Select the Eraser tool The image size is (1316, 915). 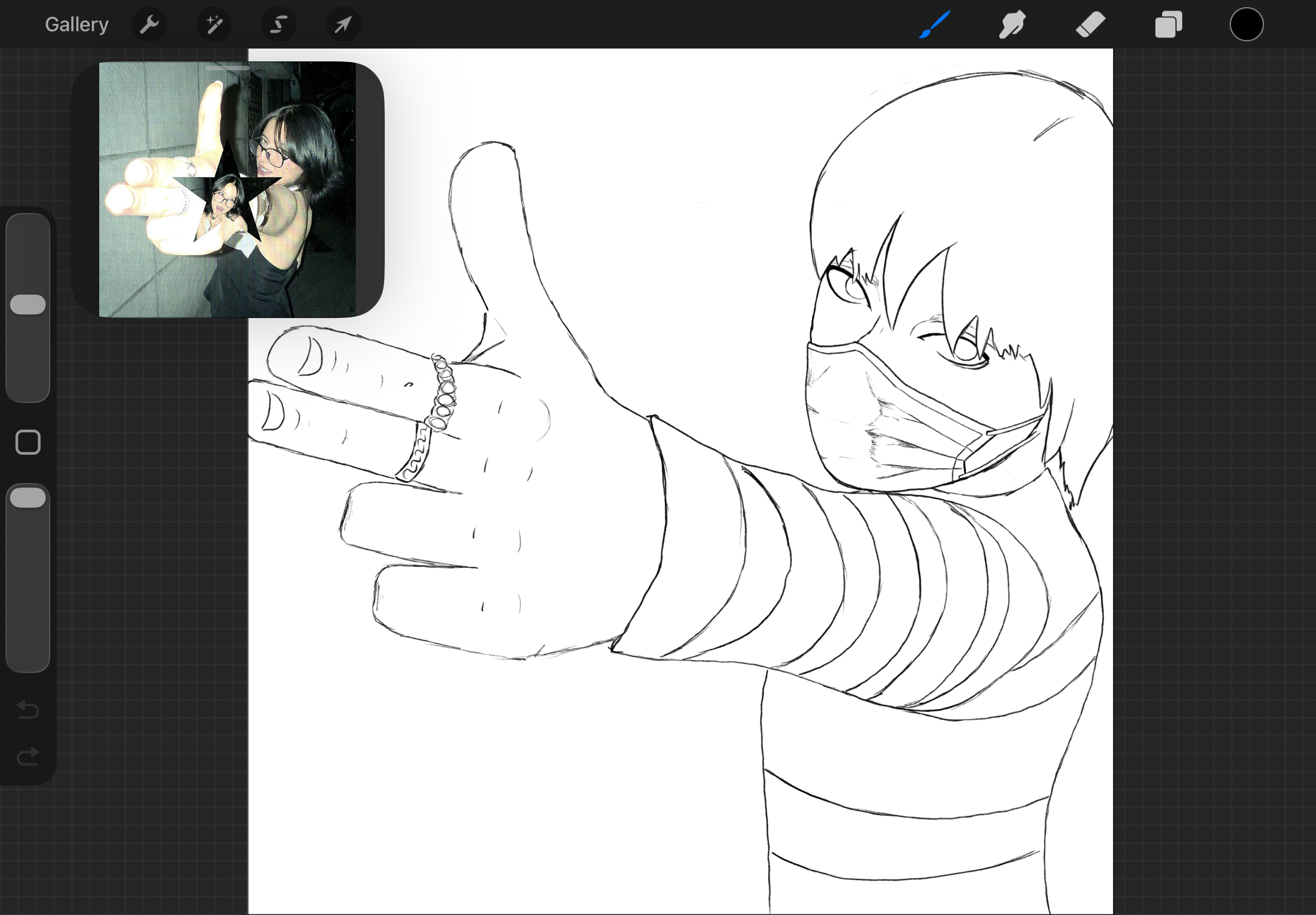click(x=1090, y=25)
